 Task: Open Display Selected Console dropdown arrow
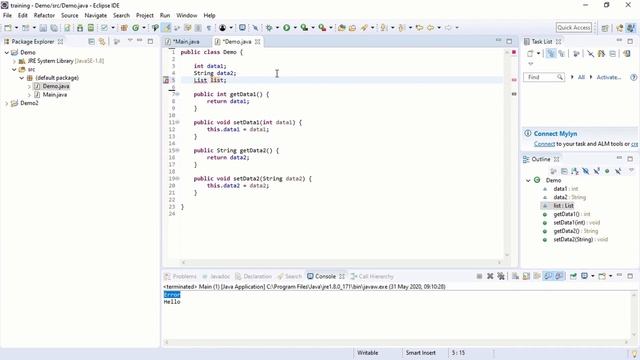coord(593,276)
